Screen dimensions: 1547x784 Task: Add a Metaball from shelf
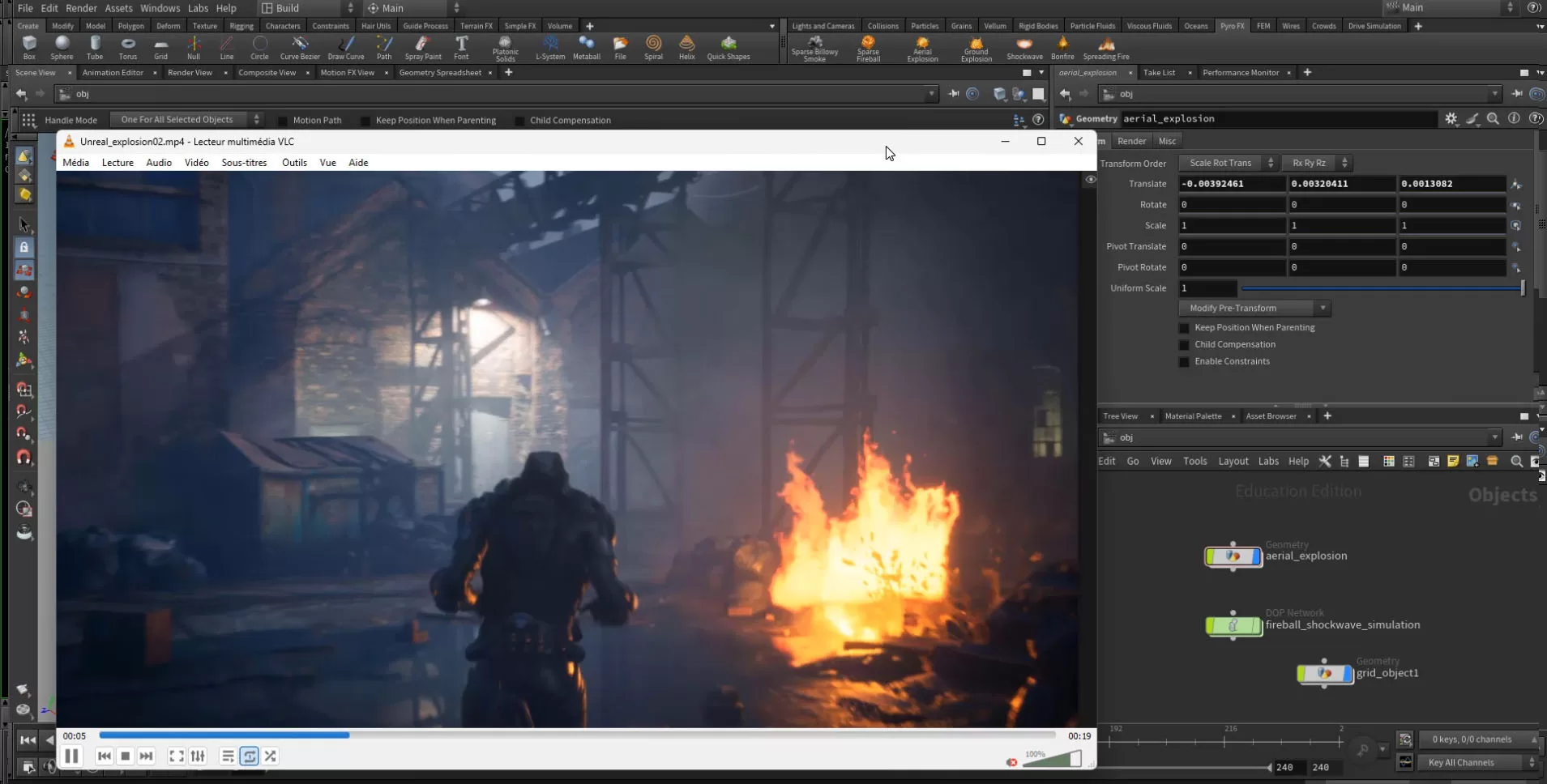(587, 47)
